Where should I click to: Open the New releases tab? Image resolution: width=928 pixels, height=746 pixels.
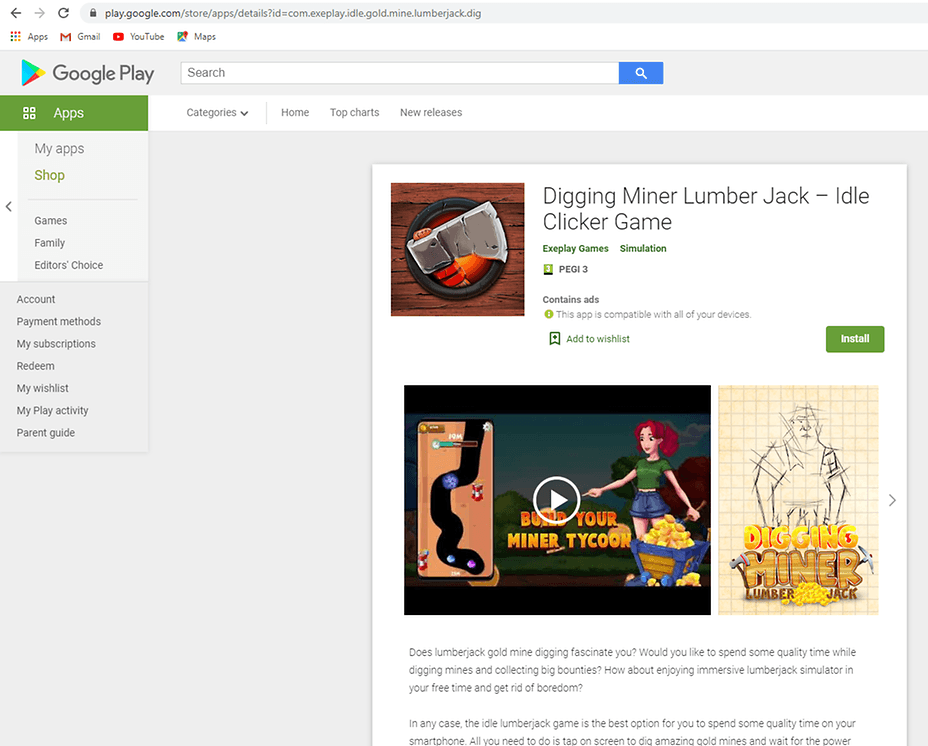pos(431,112)
